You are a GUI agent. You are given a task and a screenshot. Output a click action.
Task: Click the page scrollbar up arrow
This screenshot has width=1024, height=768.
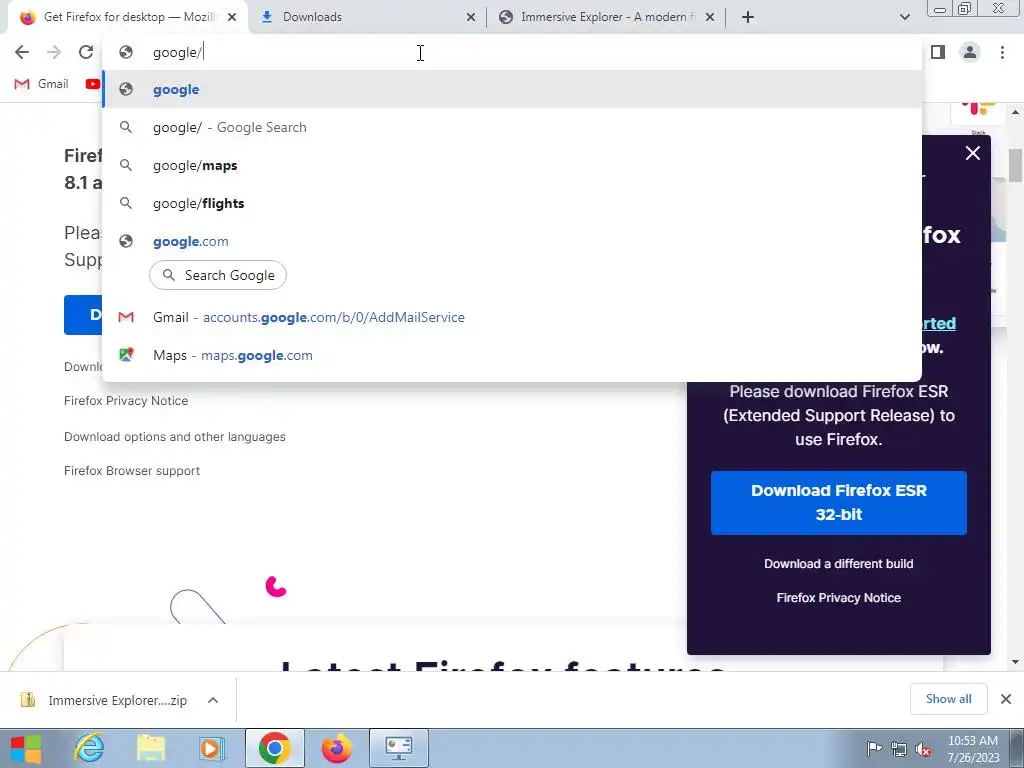pyautogui.click(x=1016, y=112)
